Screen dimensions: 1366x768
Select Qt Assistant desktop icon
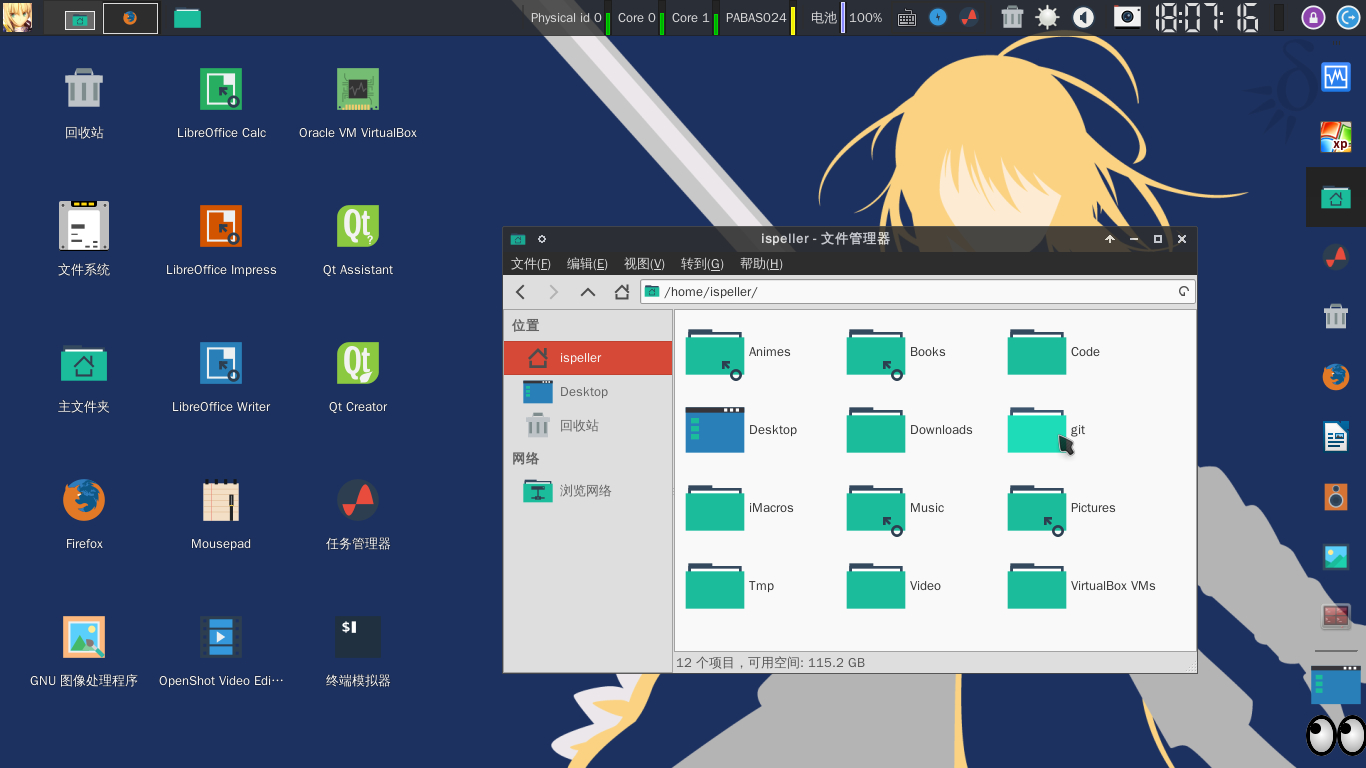tap(358, 241)
